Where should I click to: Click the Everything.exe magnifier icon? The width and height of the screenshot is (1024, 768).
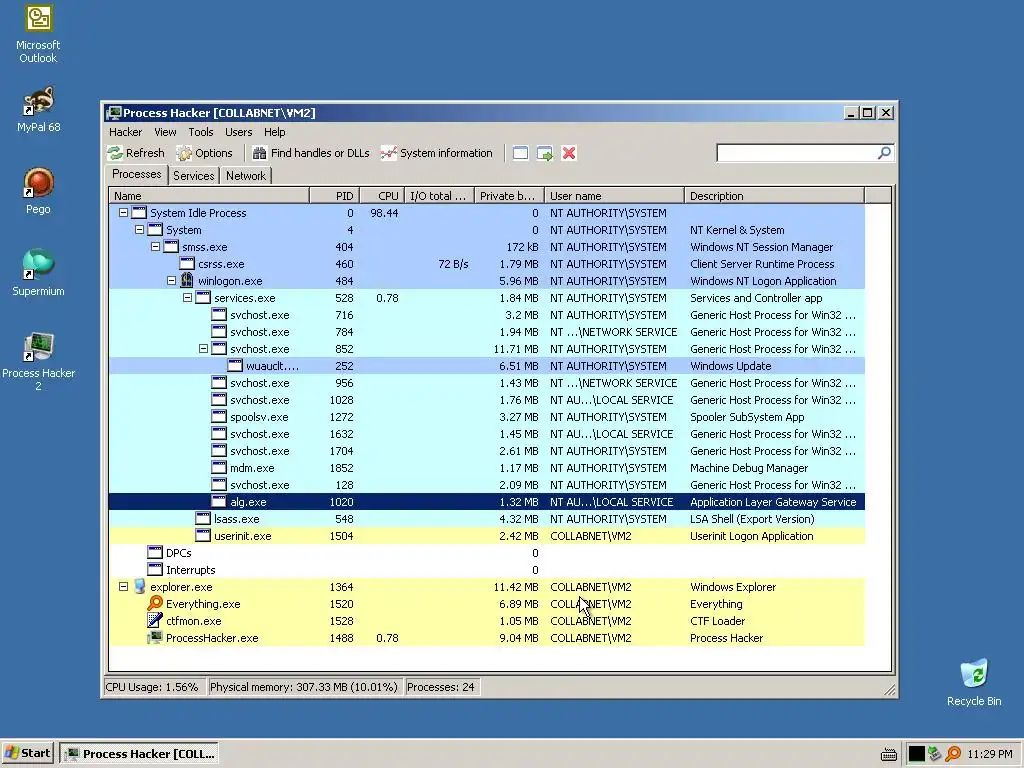[x=155, y=603]
